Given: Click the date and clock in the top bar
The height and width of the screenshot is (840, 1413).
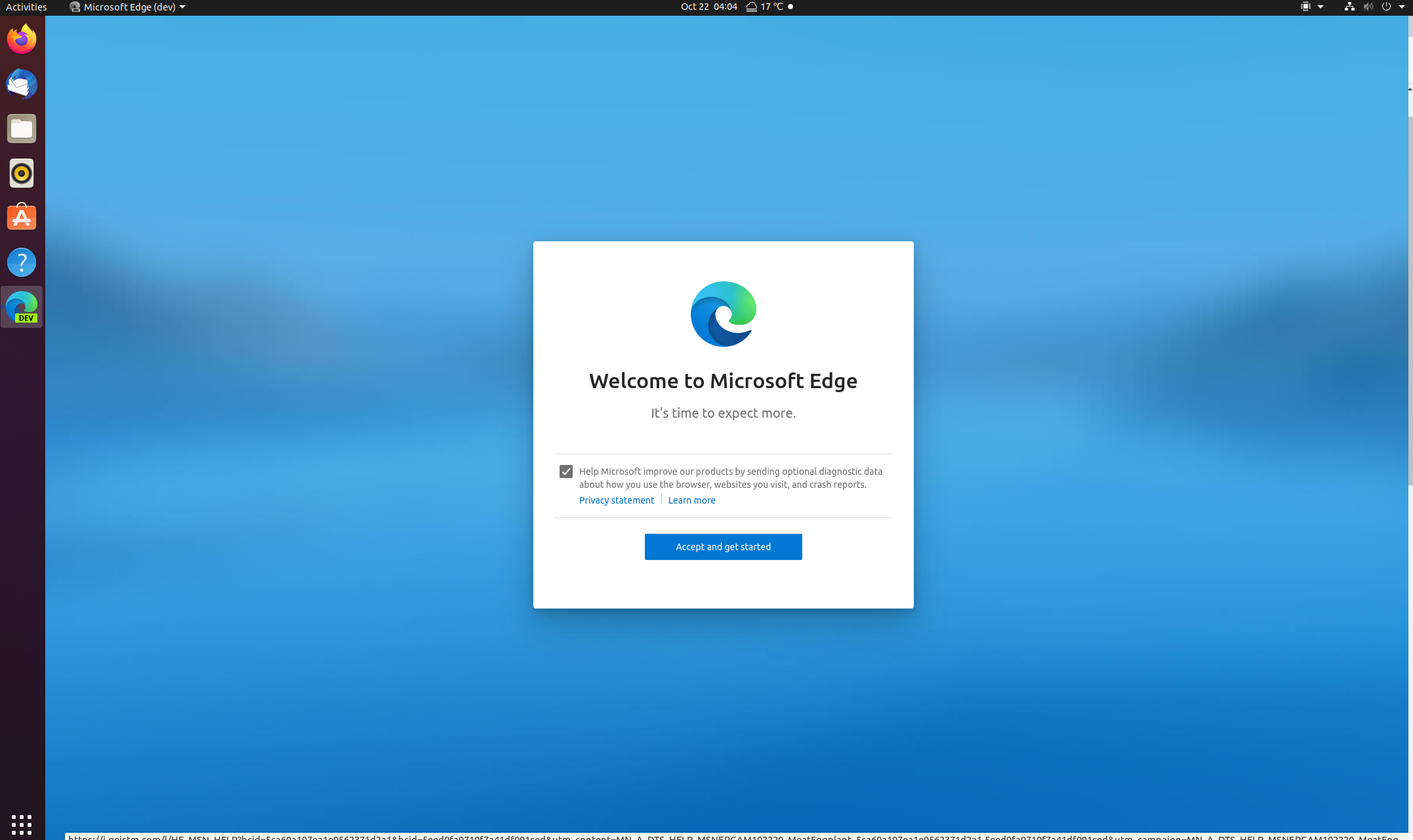Looking at the screenshot, I should [708, 7].
